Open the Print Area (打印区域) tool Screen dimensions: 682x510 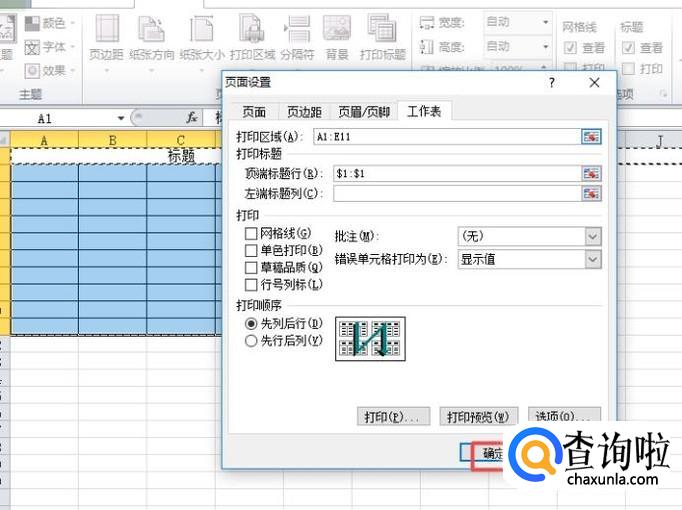tap(252, 38)
